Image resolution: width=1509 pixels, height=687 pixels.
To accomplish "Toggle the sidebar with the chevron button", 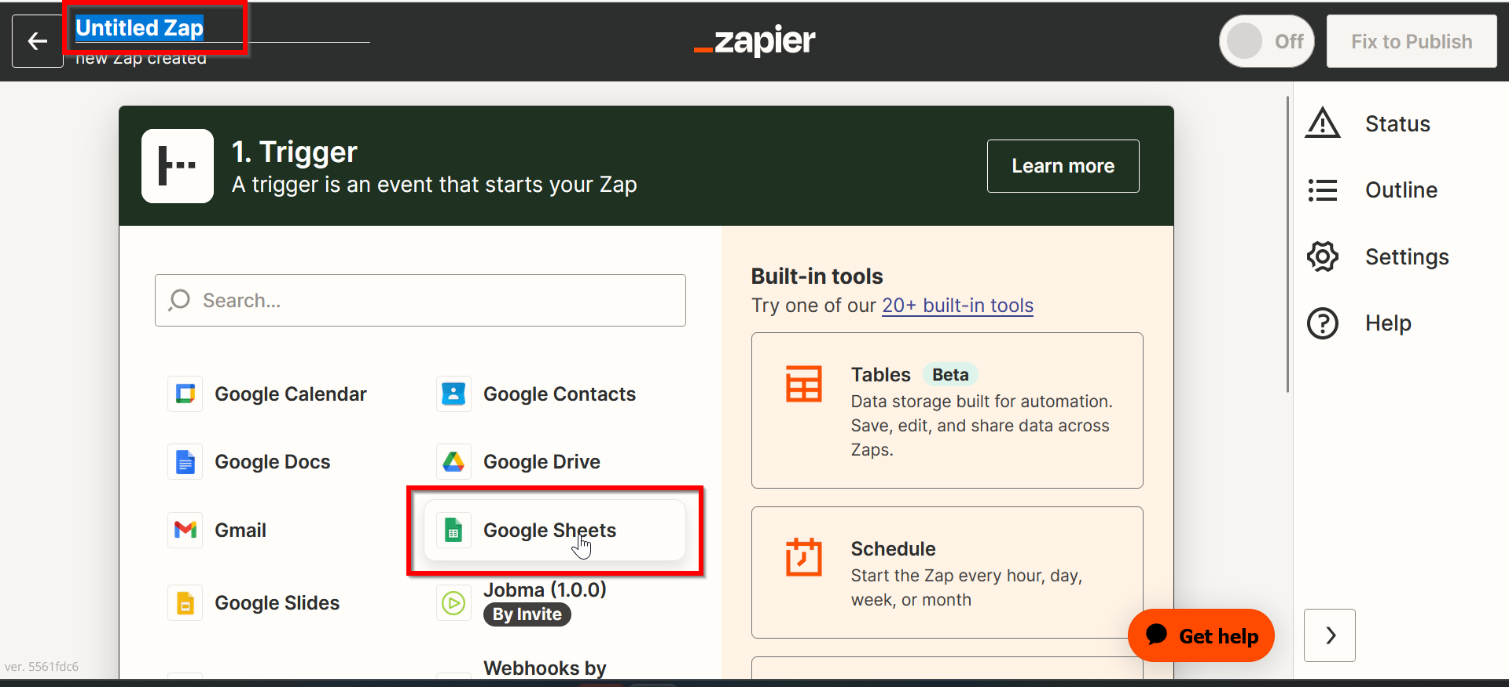I will tap(1330, 636).
